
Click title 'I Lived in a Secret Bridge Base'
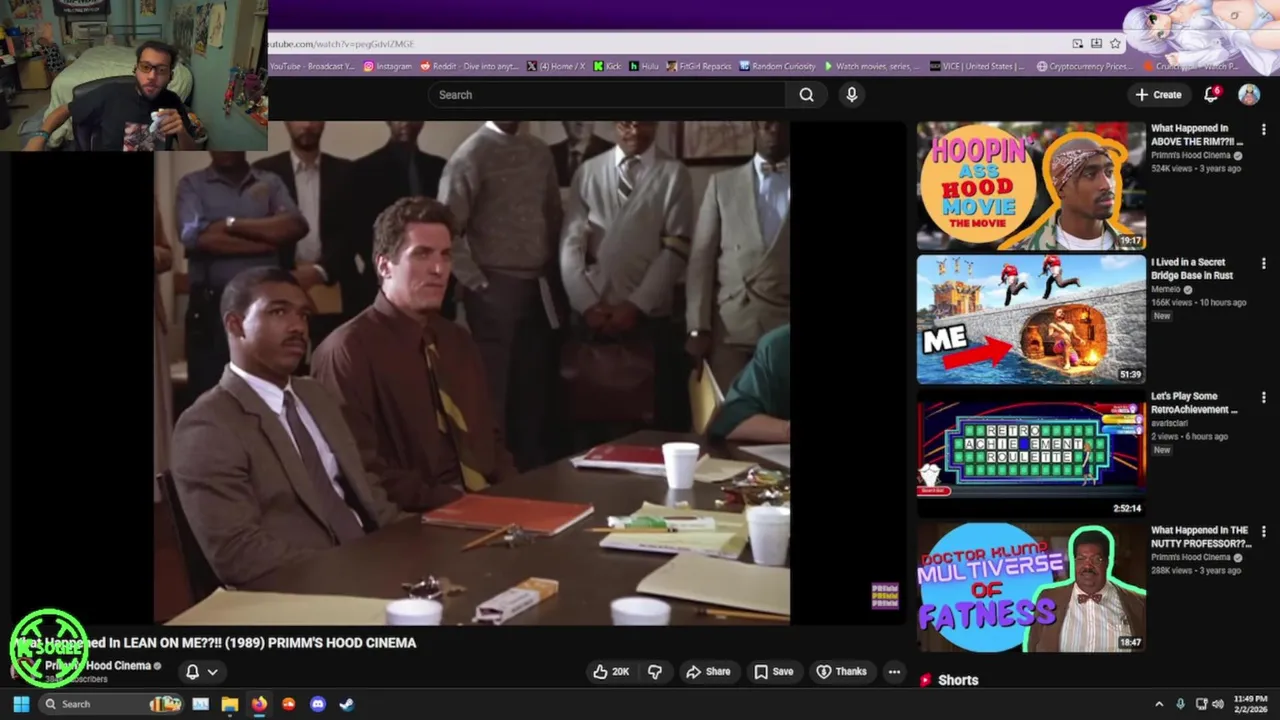coord(1192,269)
